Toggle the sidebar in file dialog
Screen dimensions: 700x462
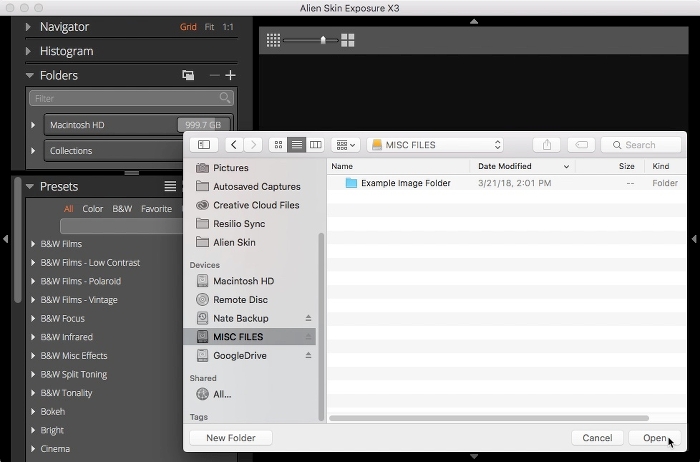[204, 145]
